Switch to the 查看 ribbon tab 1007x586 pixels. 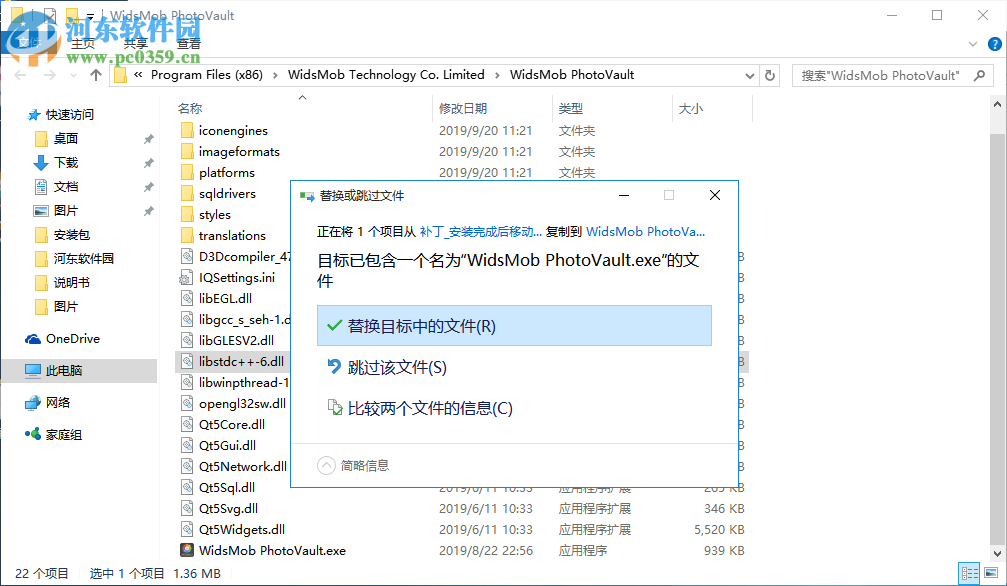coord(189,43)
